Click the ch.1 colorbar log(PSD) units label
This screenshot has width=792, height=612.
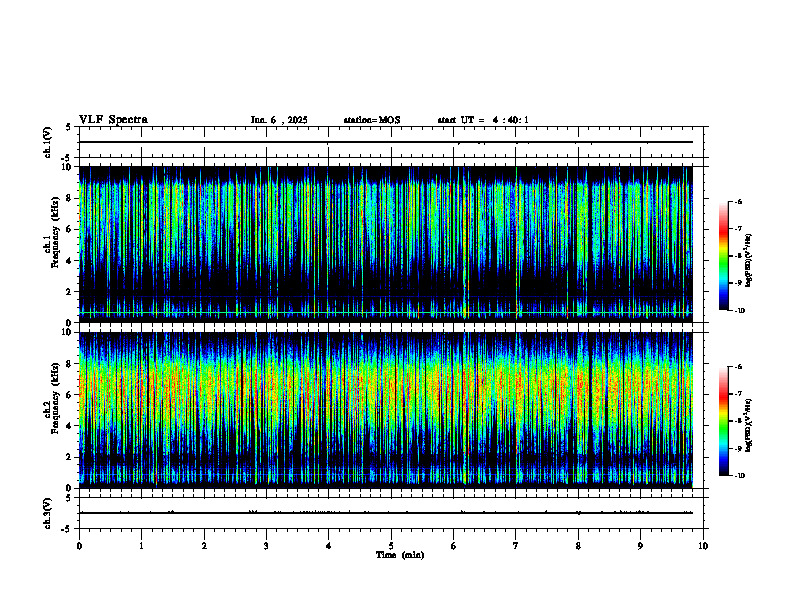tap(749, 261)
